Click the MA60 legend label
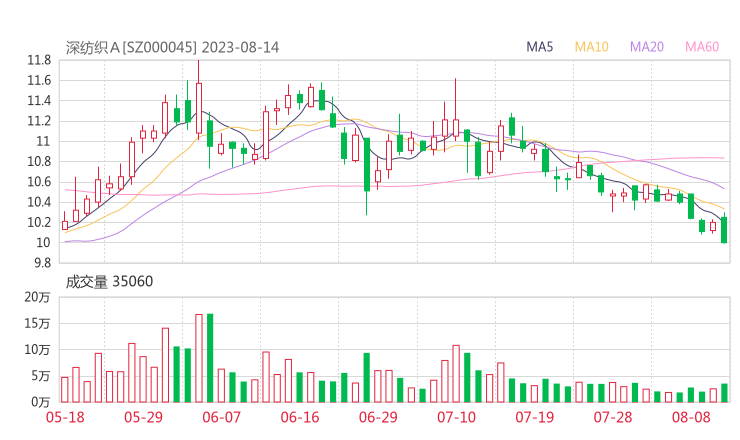The image size is (740, 440). pos(702,47)
